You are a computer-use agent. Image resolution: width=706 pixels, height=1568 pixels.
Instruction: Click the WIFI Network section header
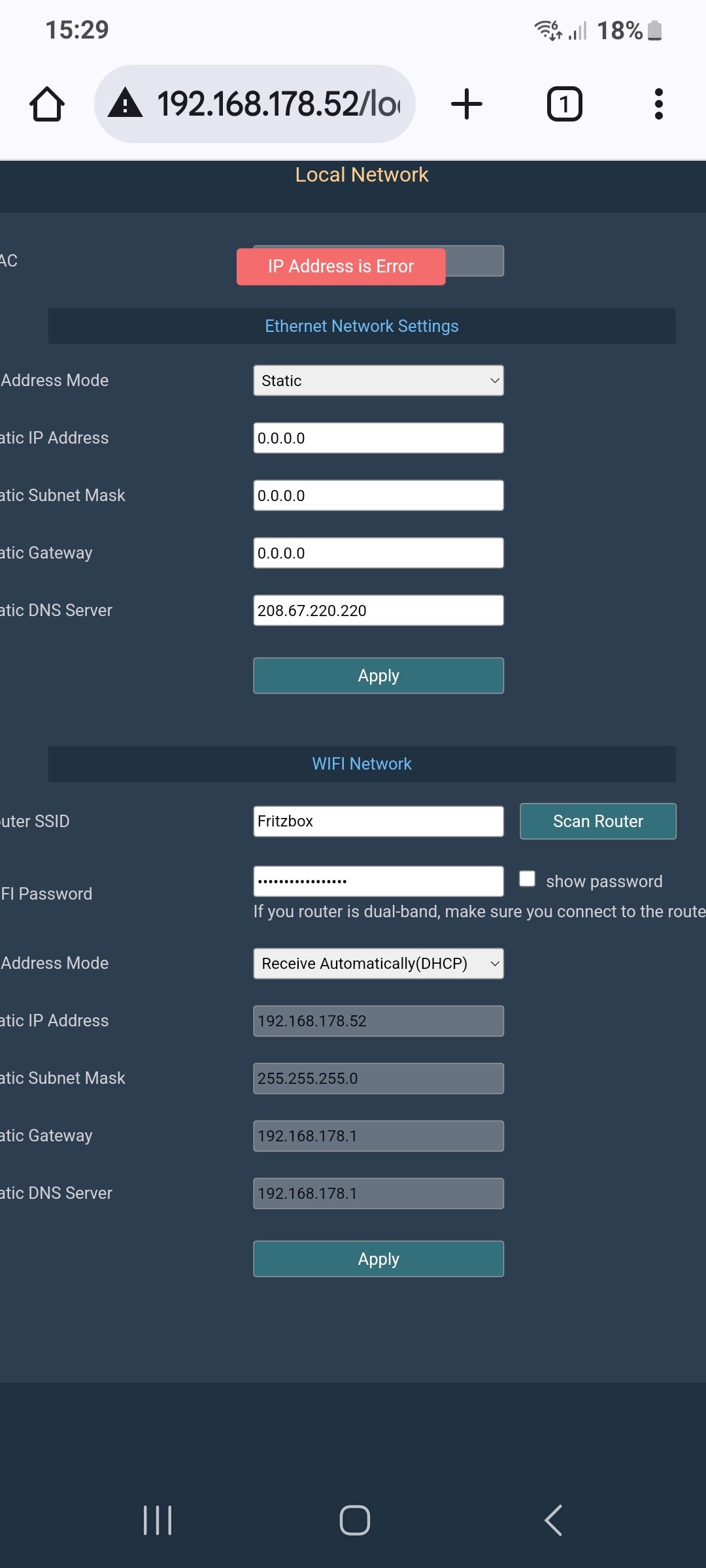361,764
